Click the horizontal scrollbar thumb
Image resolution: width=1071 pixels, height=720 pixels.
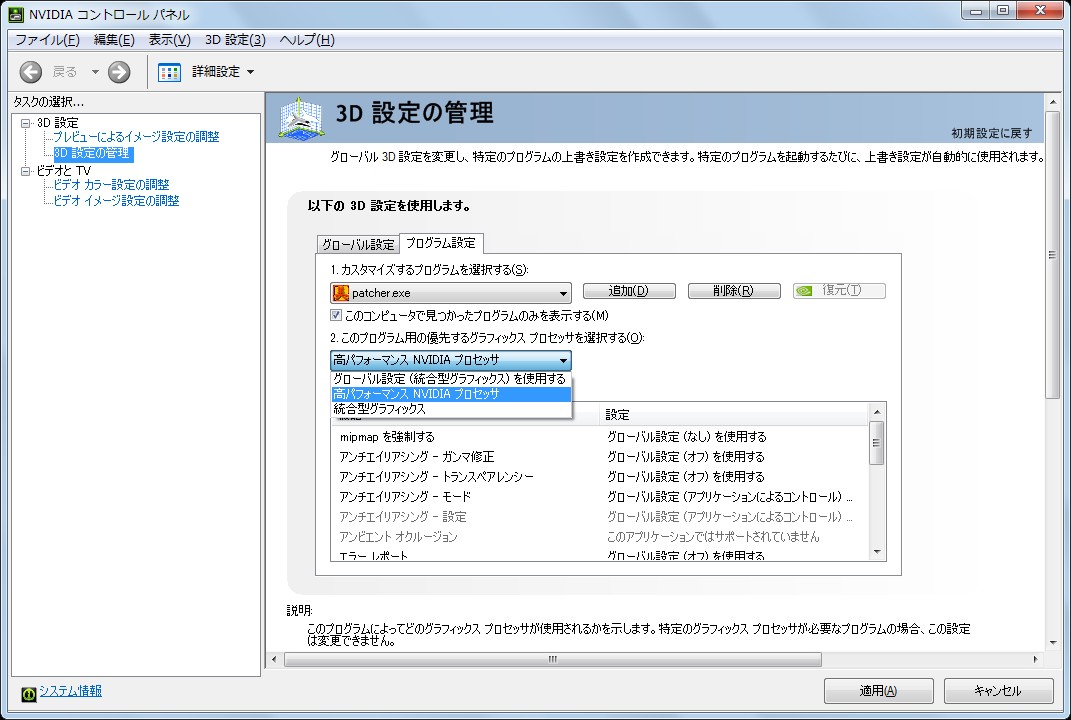tap(553, 659)
